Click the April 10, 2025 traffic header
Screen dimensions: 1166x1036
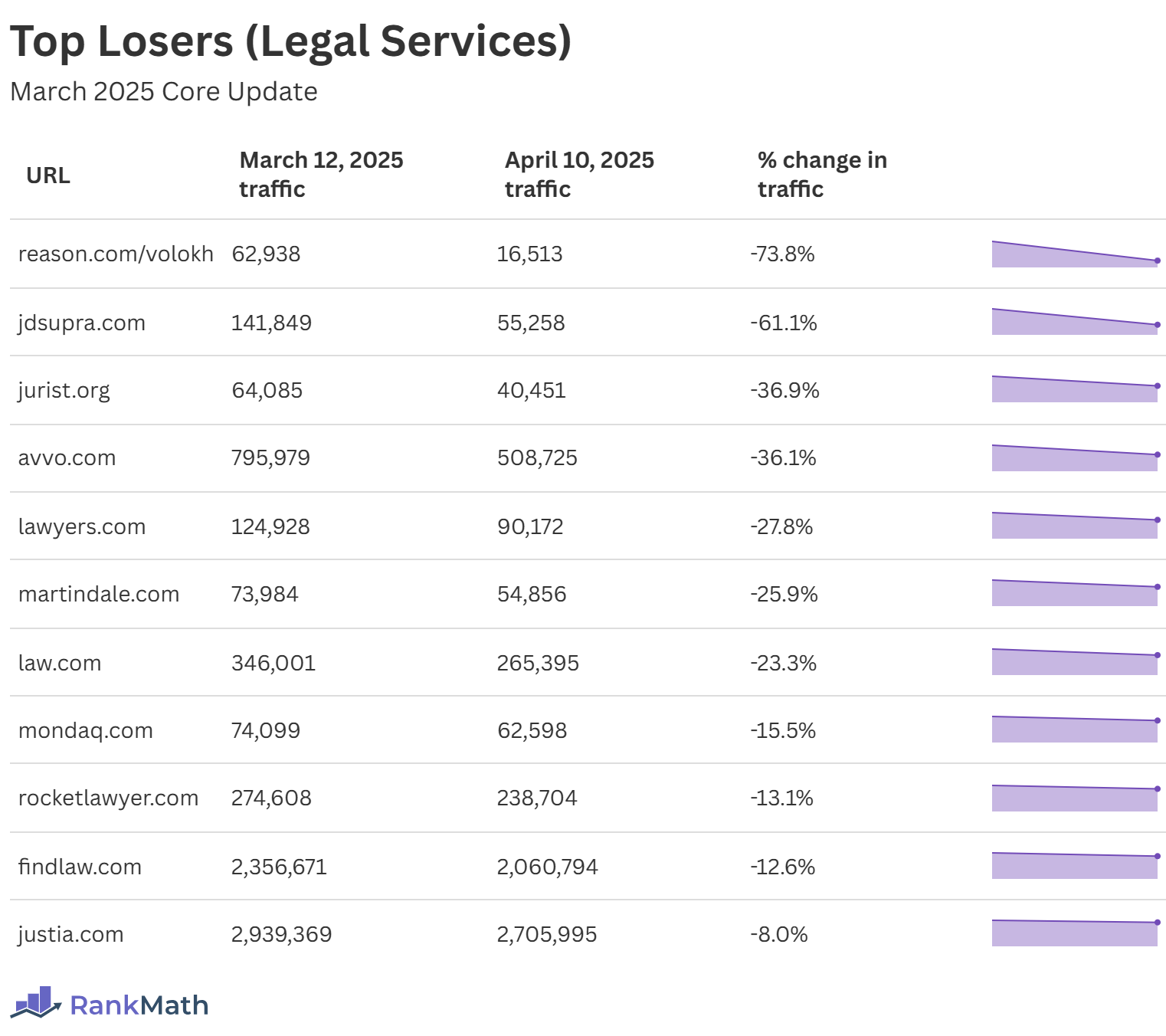(579, 175)
